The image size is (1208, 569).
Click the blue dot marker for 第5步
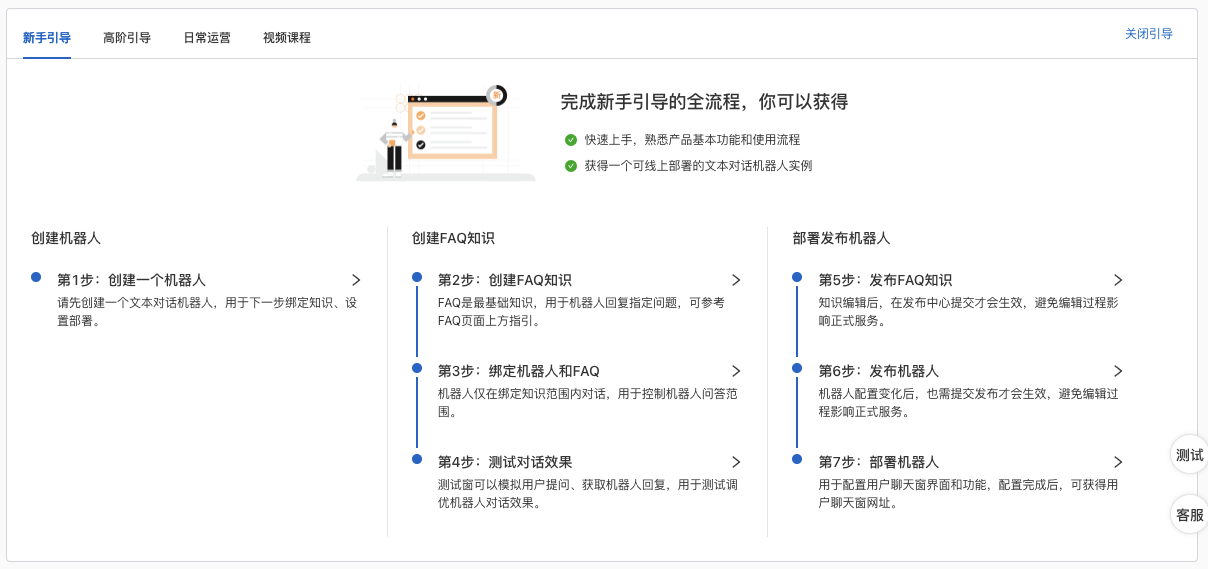pyautogui.click(x=797, y=277)
